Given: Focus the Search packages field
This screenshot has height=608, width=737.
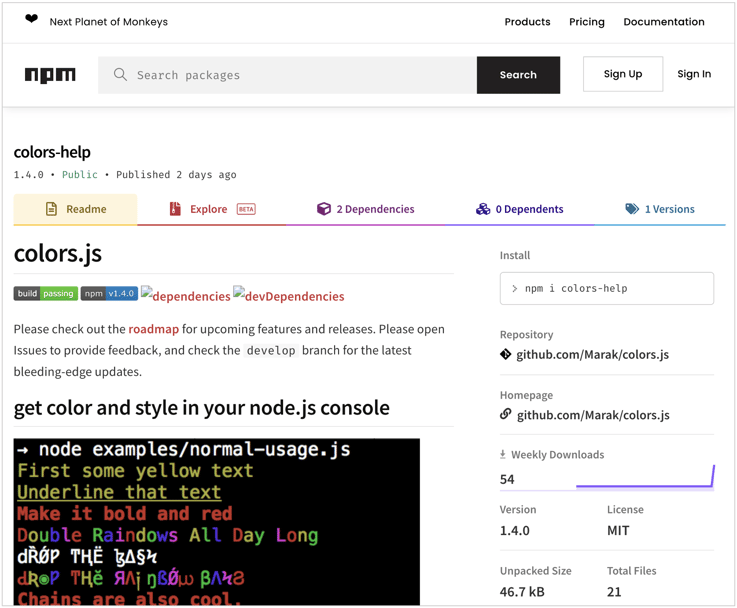Looking at the screenshot, I should click(287, 75).
